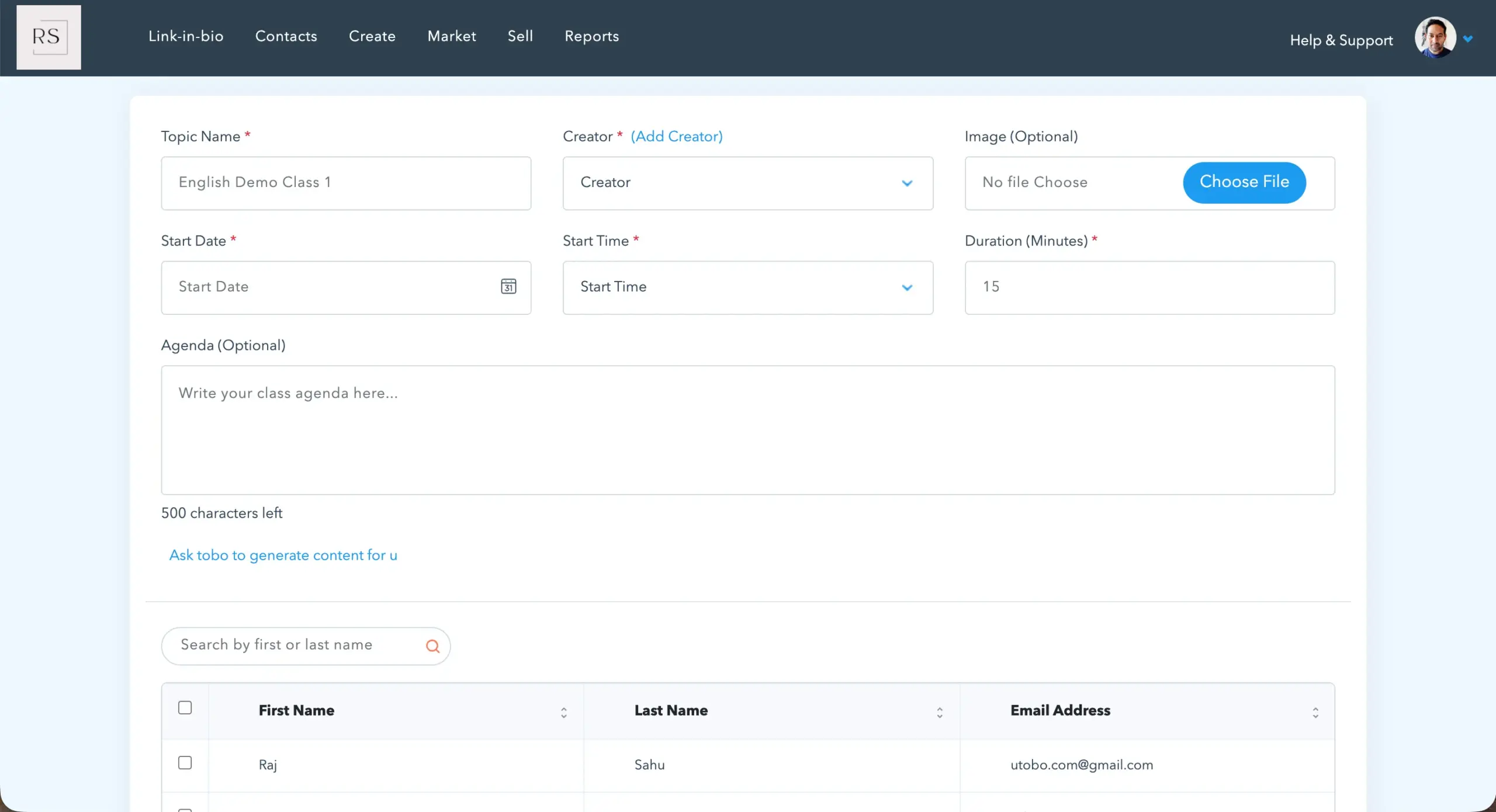Click the email utobo.com@gmail.com
This screenshot has height=812, width=1496.
pyautogui.click(x=1082, y=765)
